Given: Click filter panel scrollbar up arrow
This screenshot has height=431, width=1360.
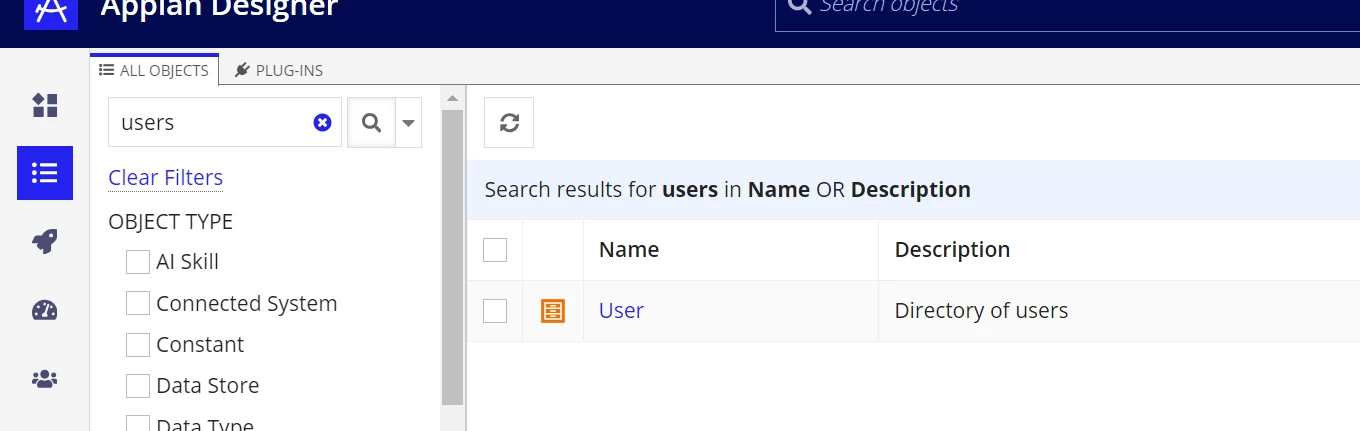Looking at the screenshot, I should [x=452, y=98].
